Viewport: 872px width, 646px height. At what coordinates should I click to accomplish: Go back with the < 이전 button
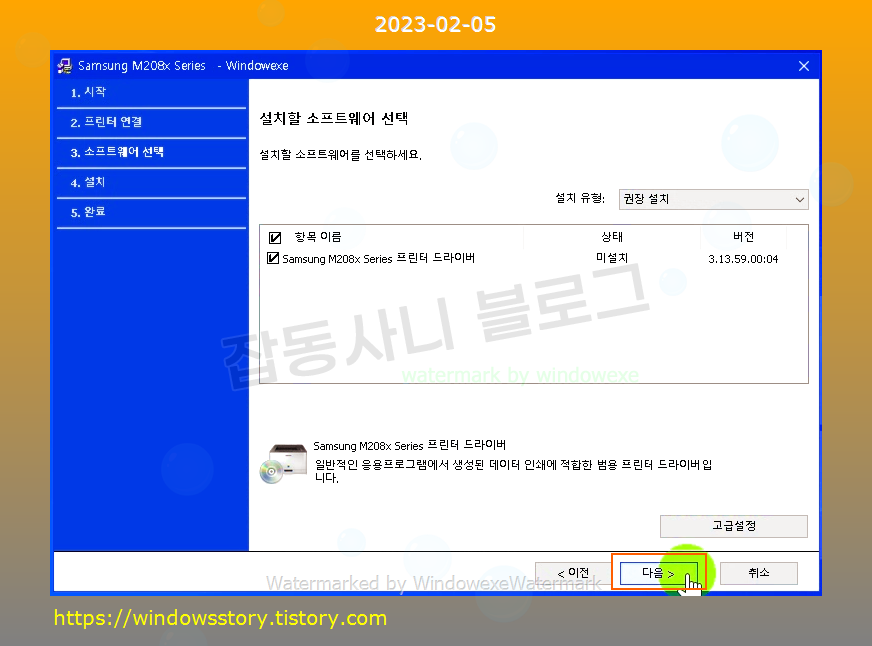point(573,573)
